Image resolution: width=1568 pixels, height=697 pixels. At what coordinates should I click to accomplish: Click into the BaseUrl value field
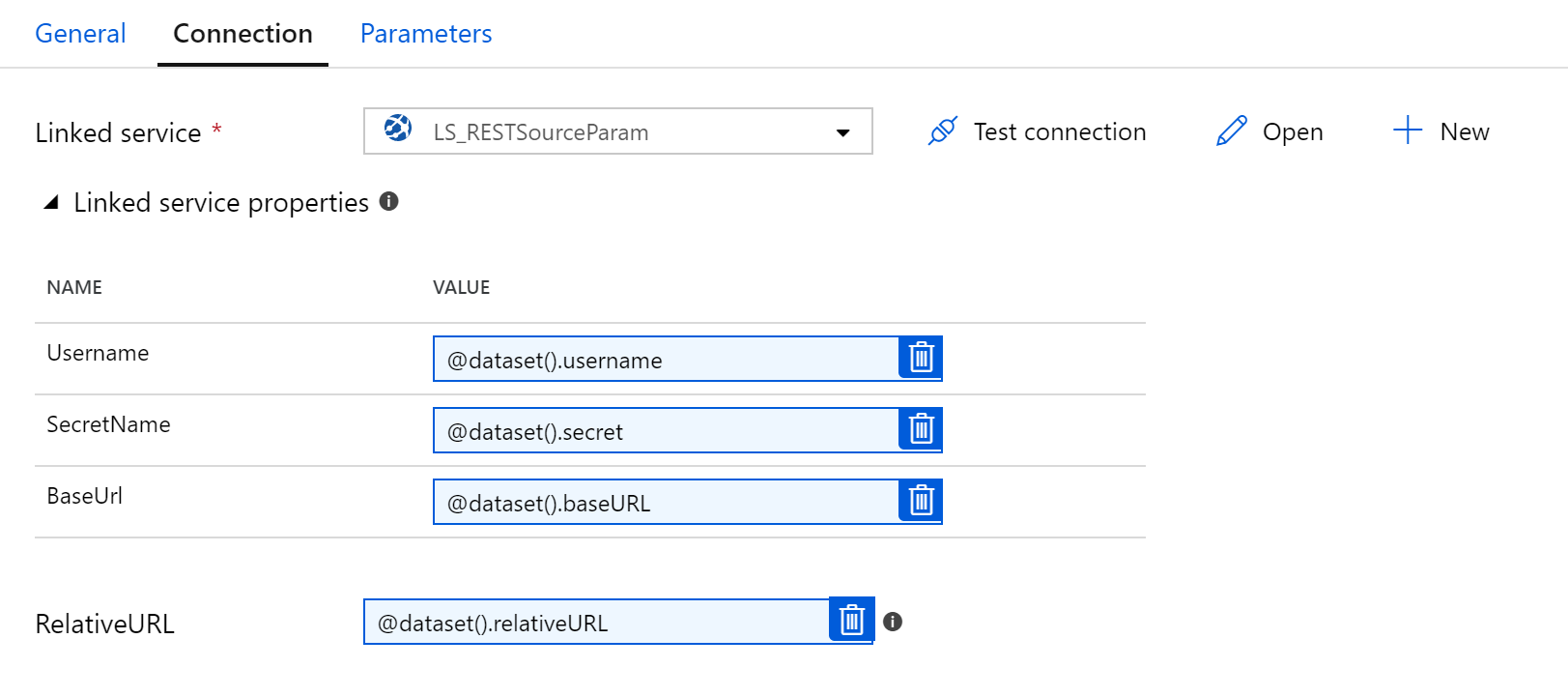(666, 503)
